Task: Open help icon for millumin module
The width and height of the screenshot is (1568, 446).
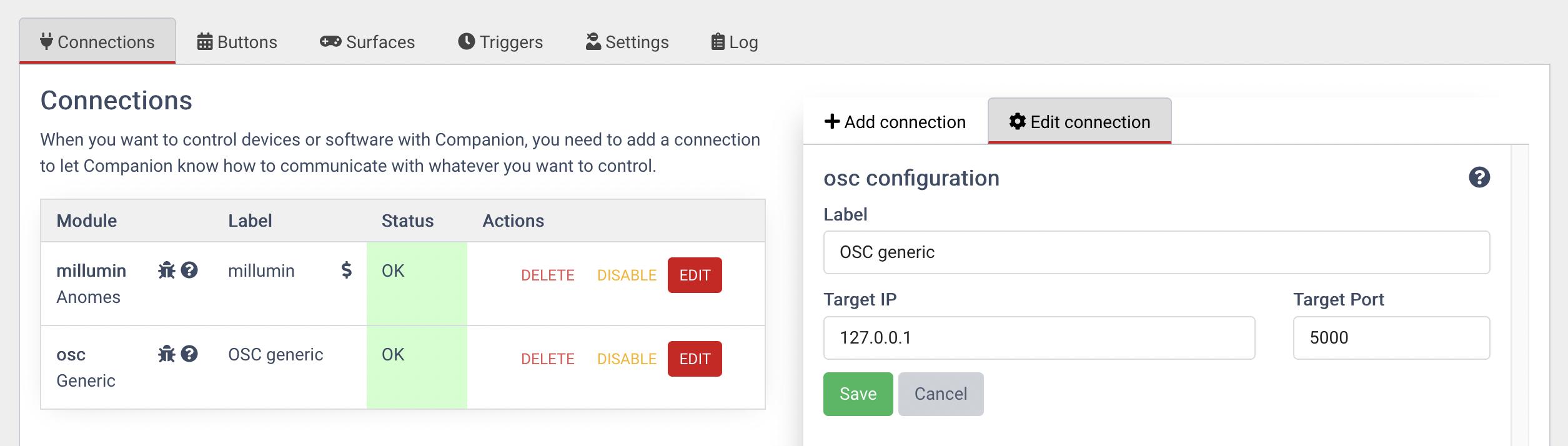Action: coord(189,270)
